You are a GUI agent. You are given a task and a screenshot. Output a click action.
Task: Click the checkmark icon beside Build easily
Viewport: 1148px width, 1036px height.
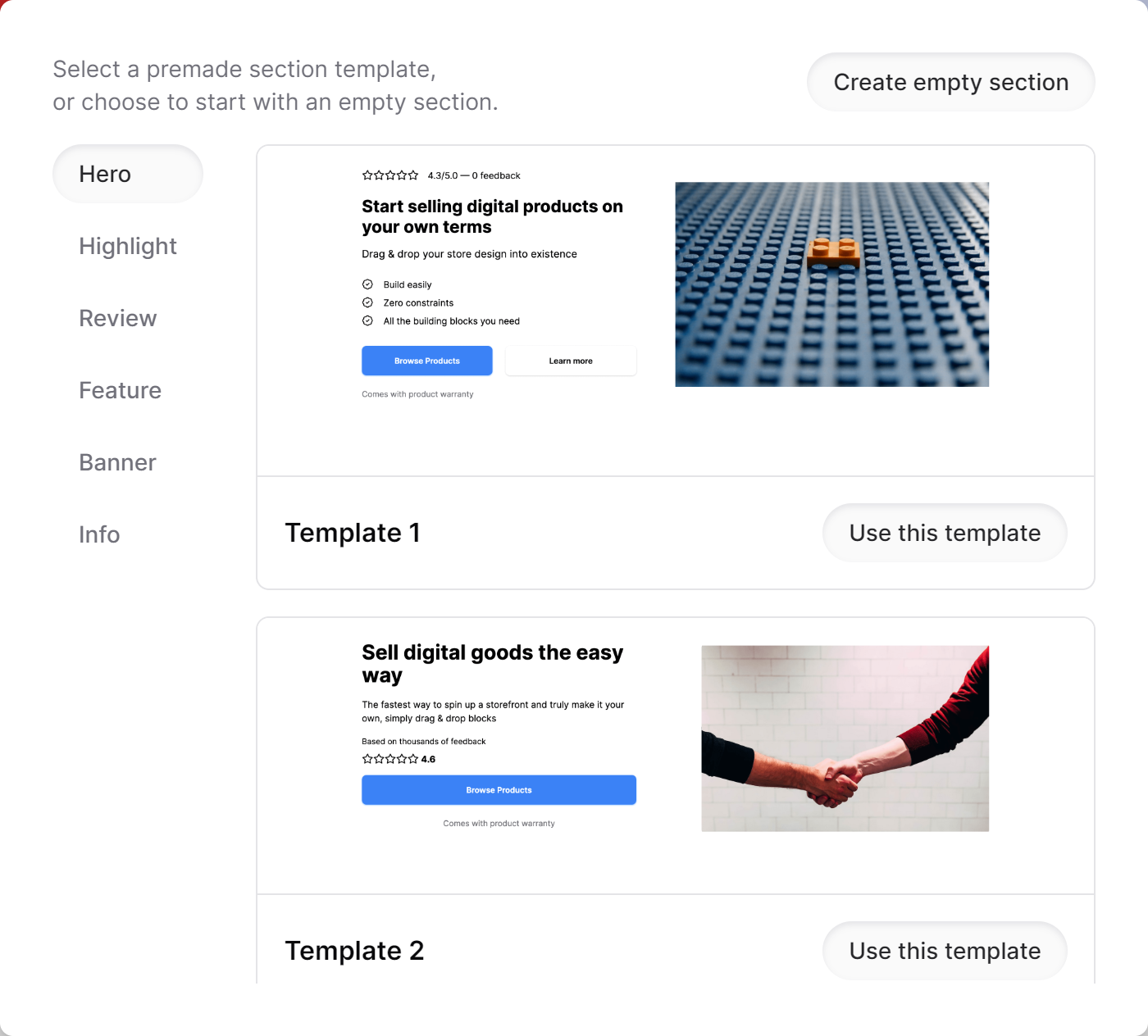[x=367, y=284]
